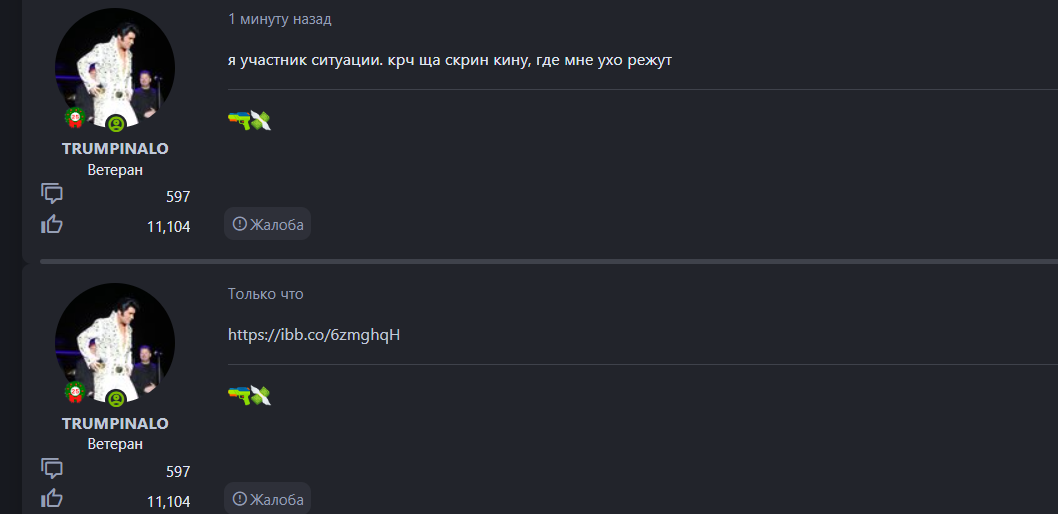This screenshot has height=514, width=1058.
Task: Open TRUMPINALO profile from the first post username
Action: coord(115,148)
